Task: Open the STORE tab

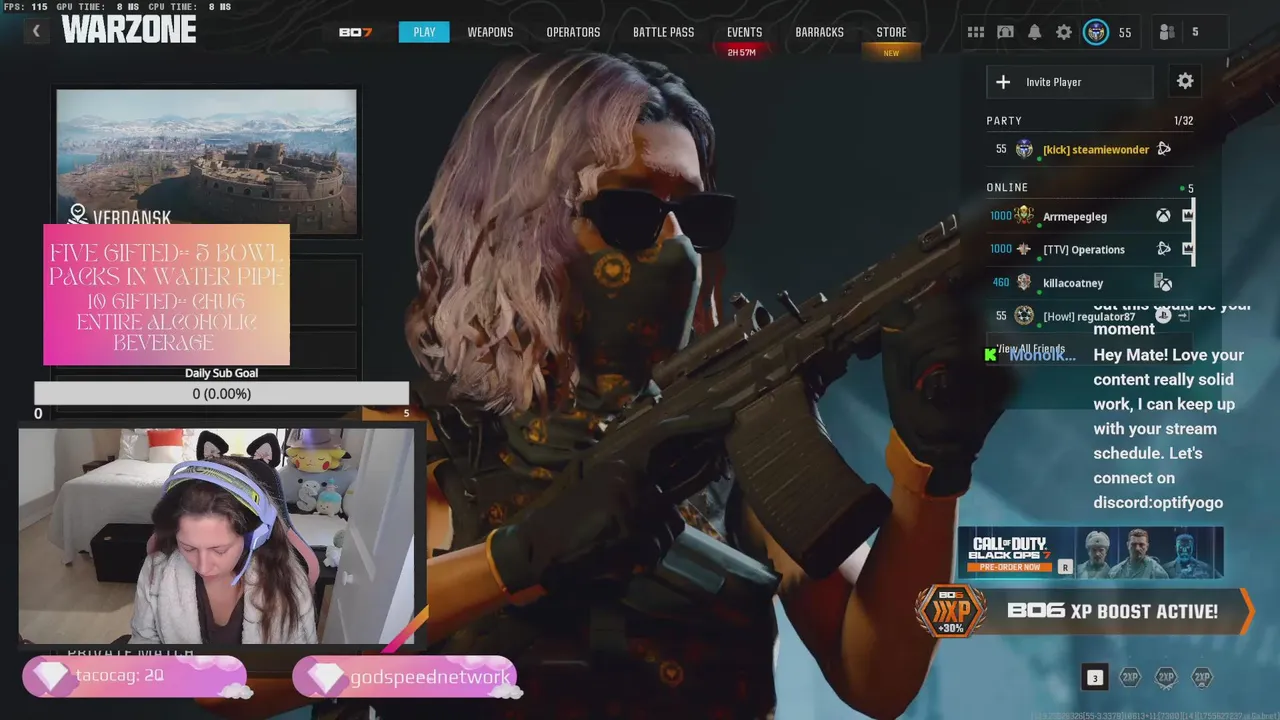Action: pyautogui.click(x=891, y=32)
